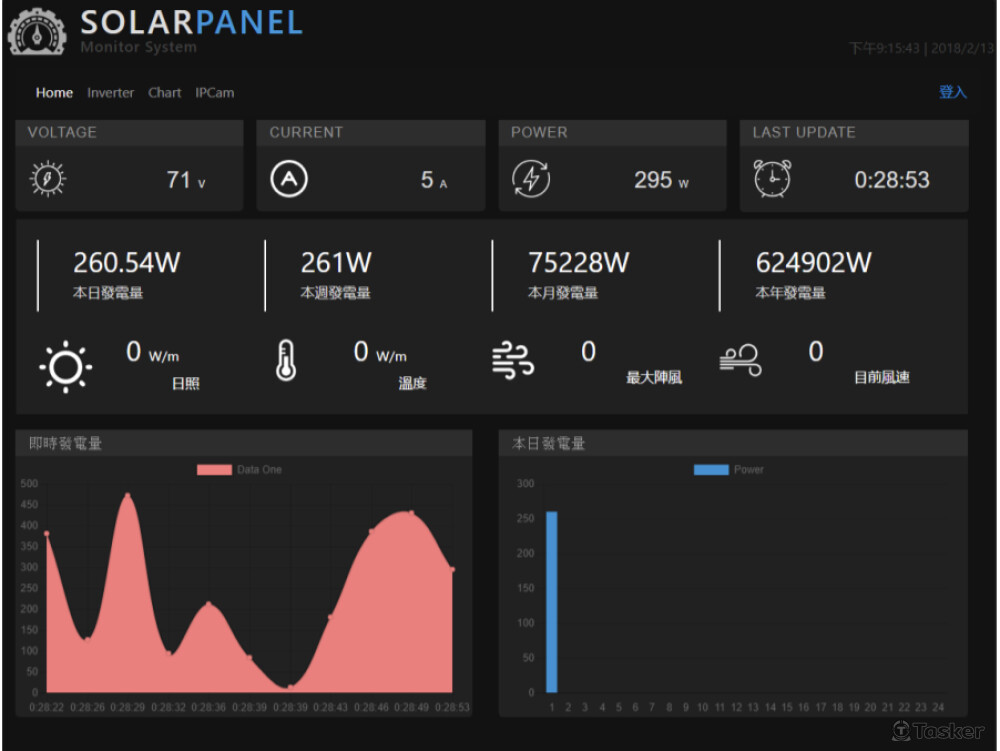Screen dimensions: 1000x751
Task: Go to the Chart page
Action: pyautogui.click(x=165, y=93)
